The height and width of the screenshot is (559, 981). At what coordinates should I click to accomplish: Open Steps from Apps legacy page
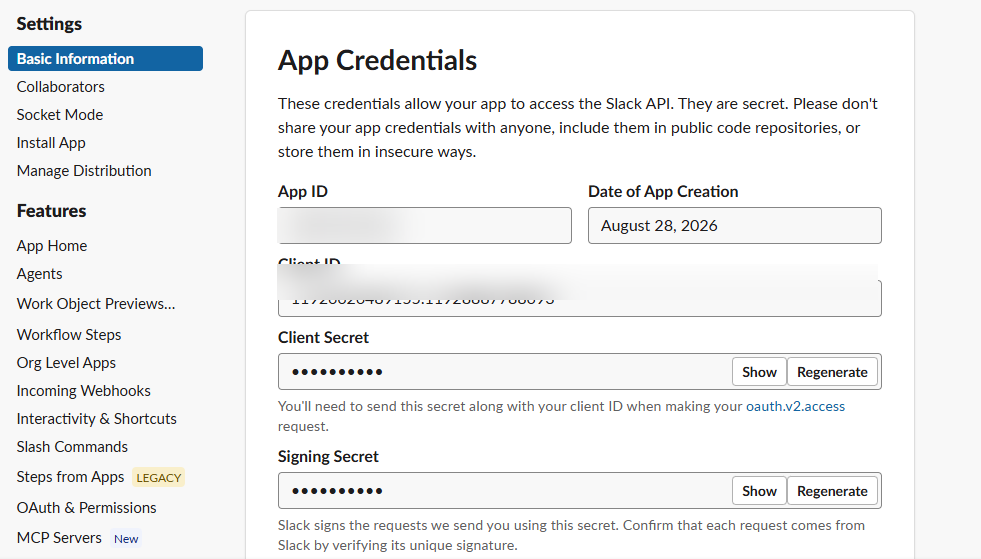[71, 477]
